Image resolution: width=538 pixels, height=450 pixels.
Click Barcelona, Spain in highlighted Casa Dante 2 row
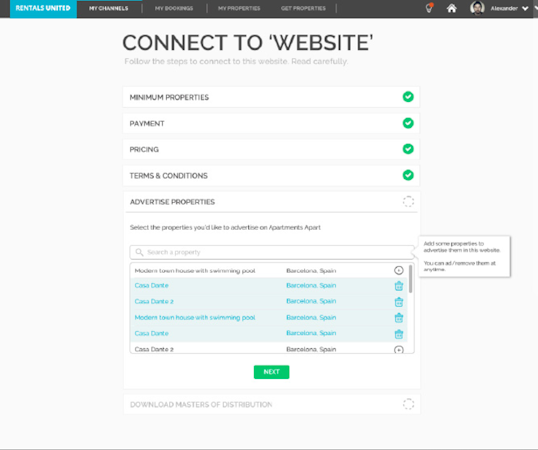point(311,301)
